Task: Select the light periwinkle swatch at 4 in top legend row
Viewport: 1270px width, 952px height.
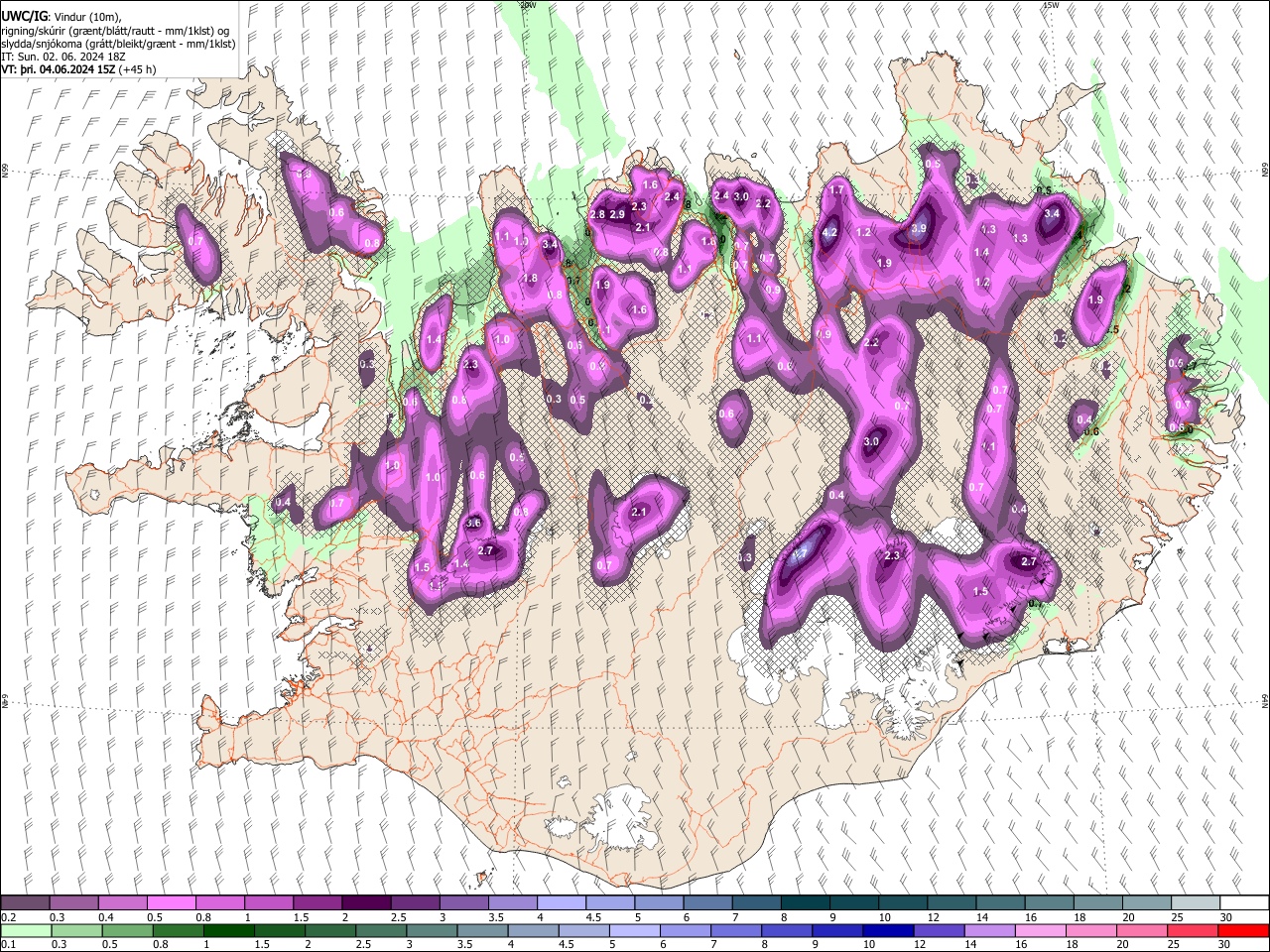Action: [x=561, y=903]
